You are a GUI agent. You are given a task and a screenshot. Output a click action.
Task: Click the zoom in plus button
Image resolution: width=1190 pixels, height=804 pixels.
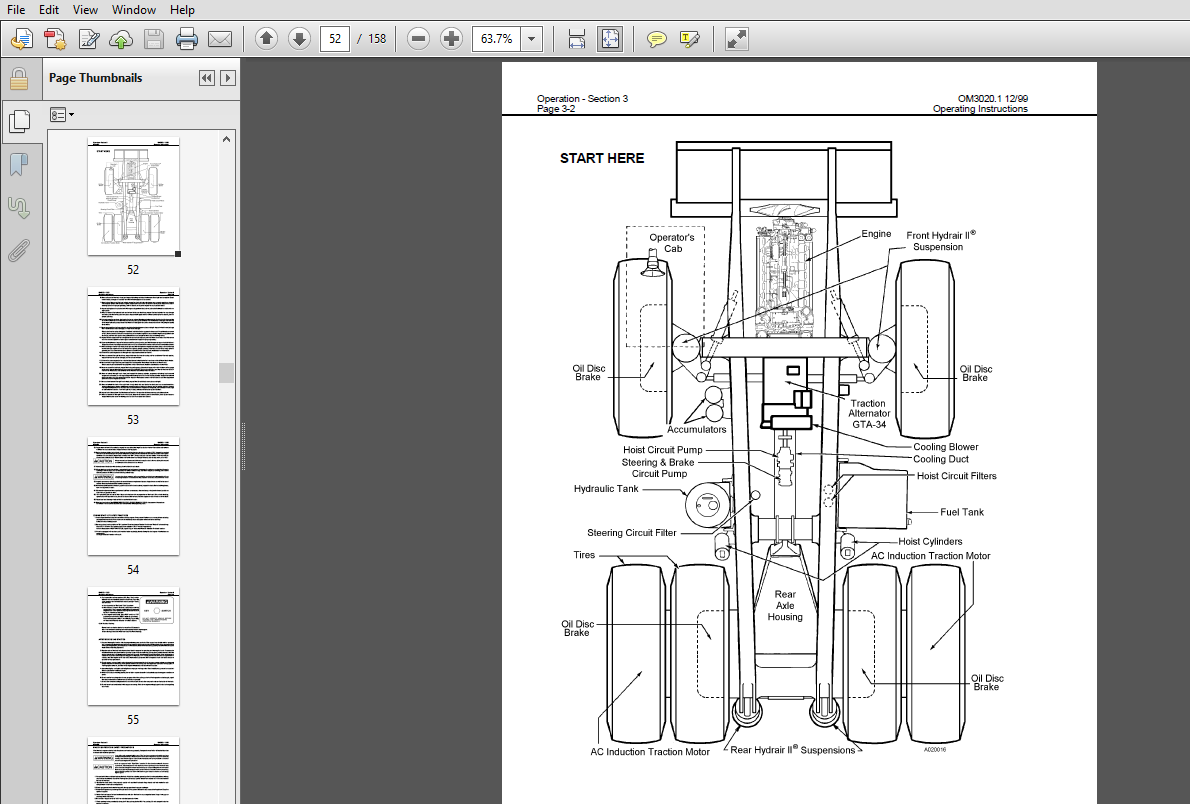[452, 39]
